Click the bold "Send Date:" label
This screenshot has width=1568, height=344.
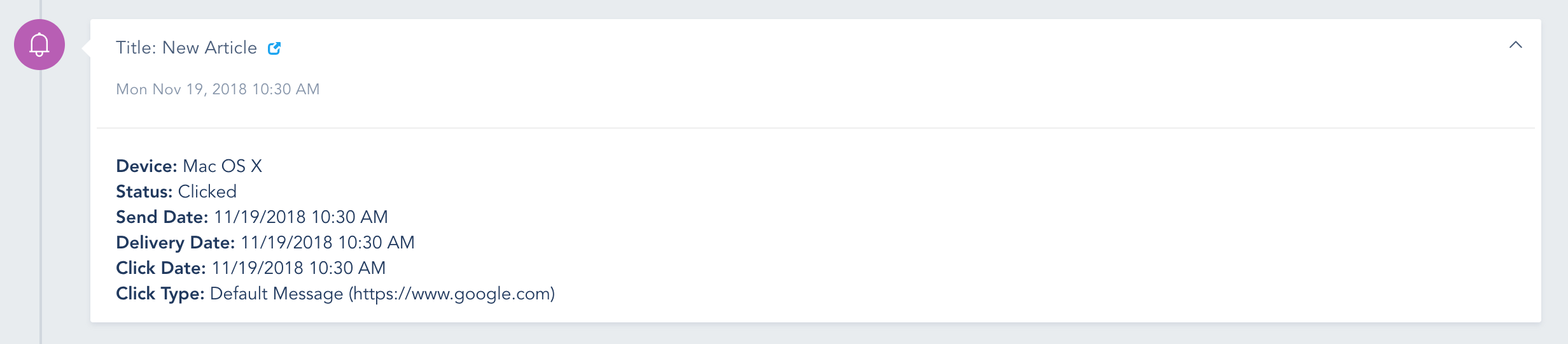[162, 217]
